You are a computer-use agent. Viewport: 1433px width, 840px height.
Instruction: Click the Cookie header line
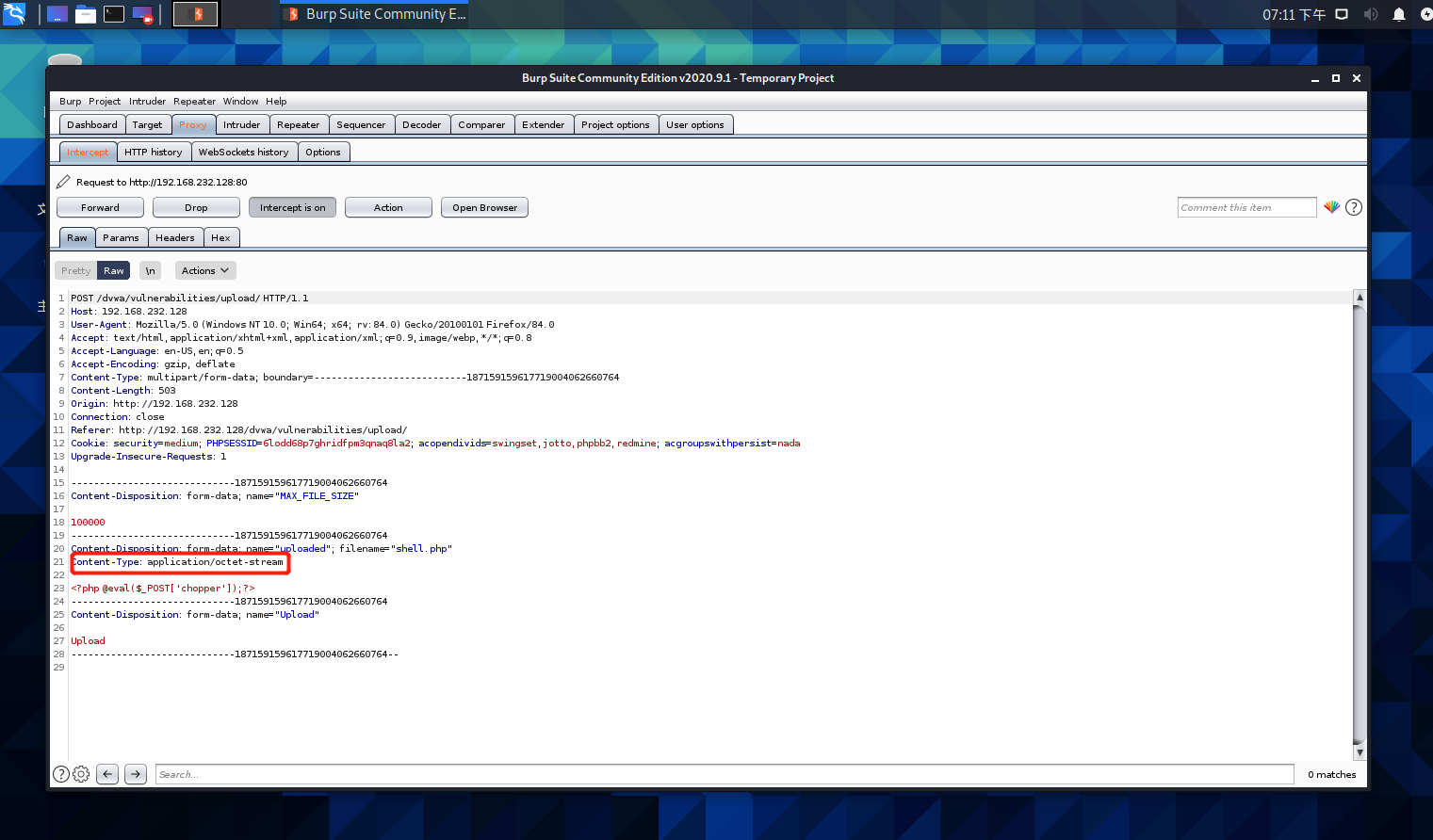point(435,443)
